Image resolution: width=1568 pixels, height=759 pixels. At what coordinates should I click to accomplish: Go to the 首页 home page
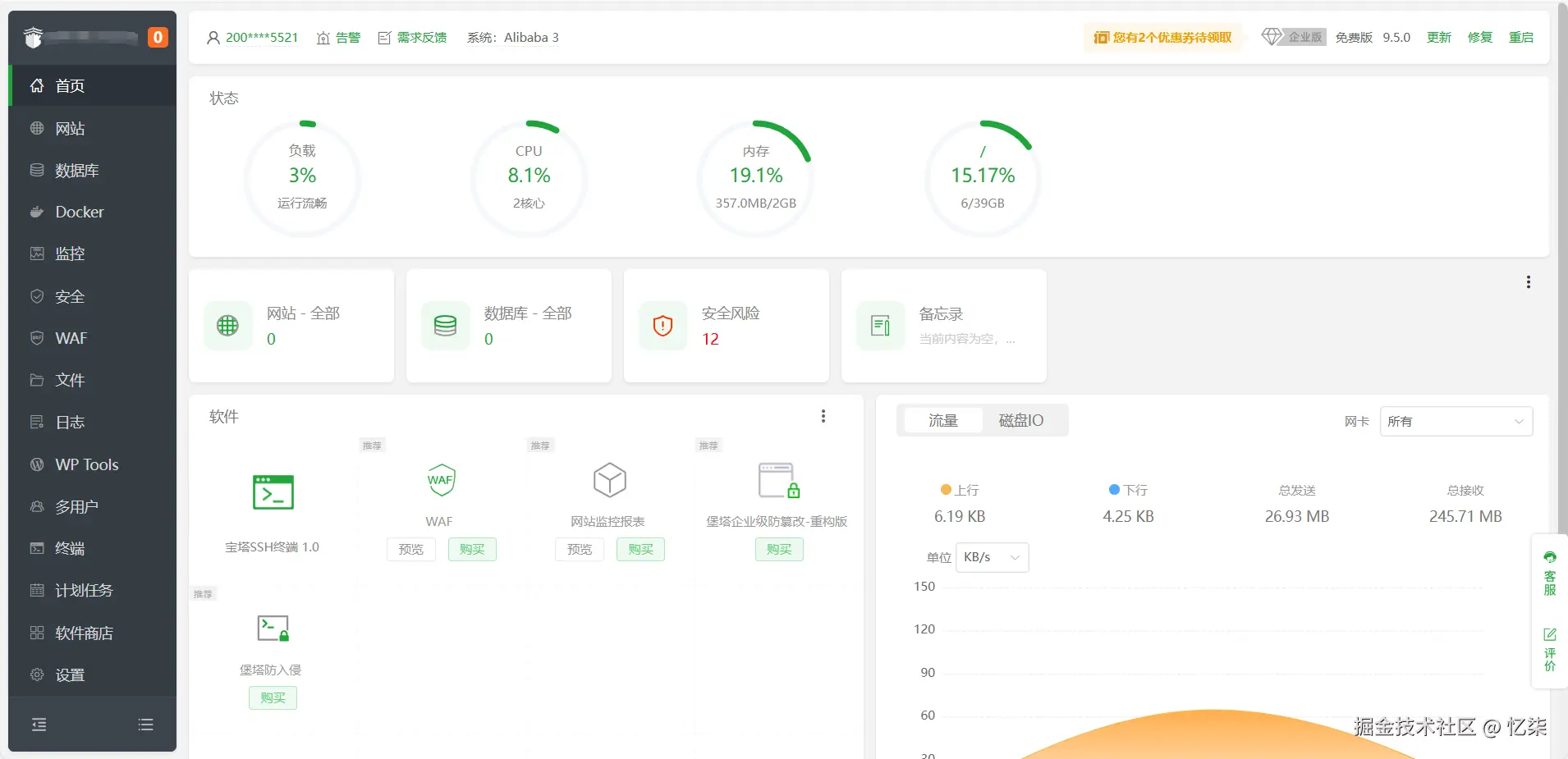(x=93, y=85)
